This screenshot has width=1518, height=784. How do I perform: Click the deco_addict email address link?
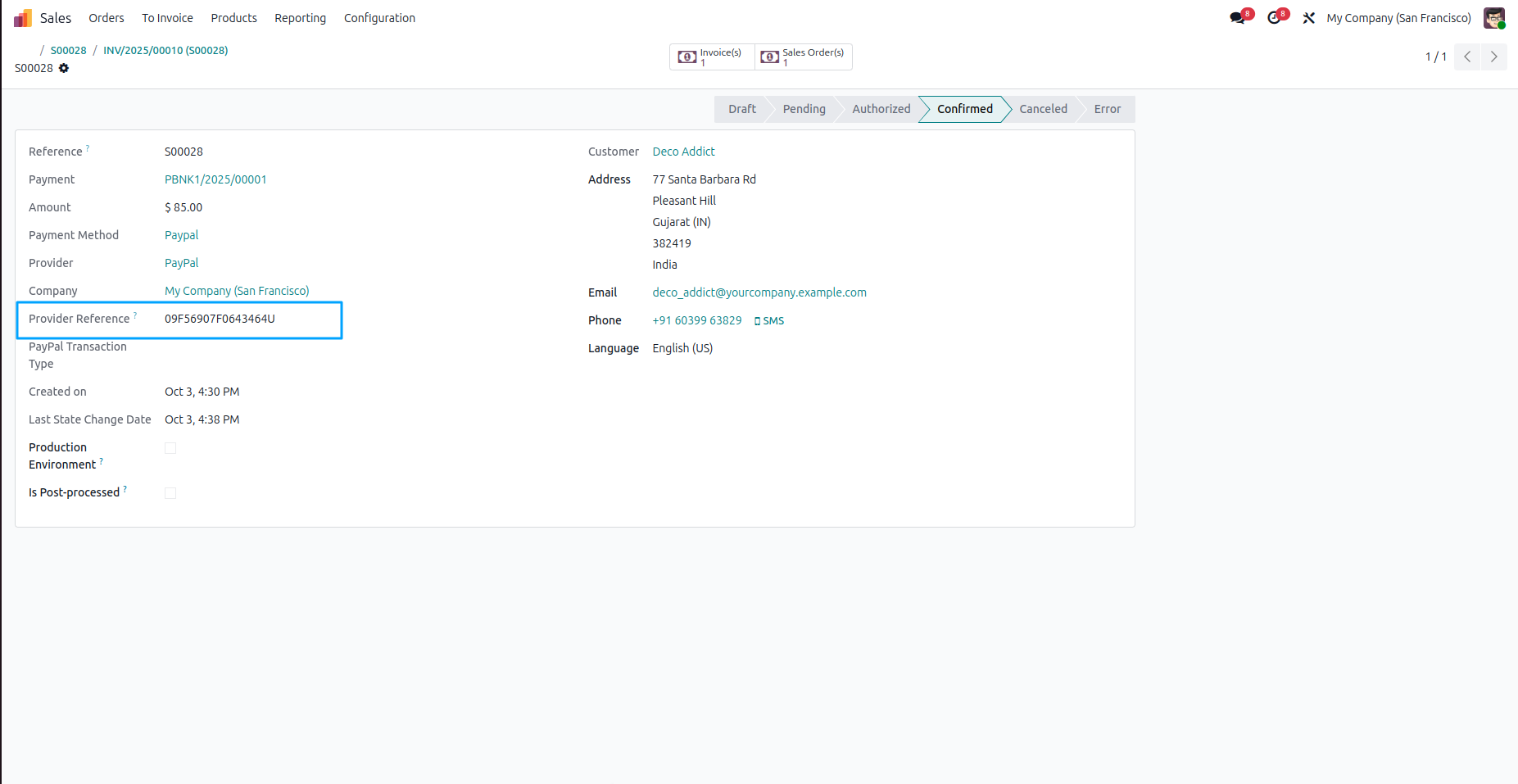point(759,292)
